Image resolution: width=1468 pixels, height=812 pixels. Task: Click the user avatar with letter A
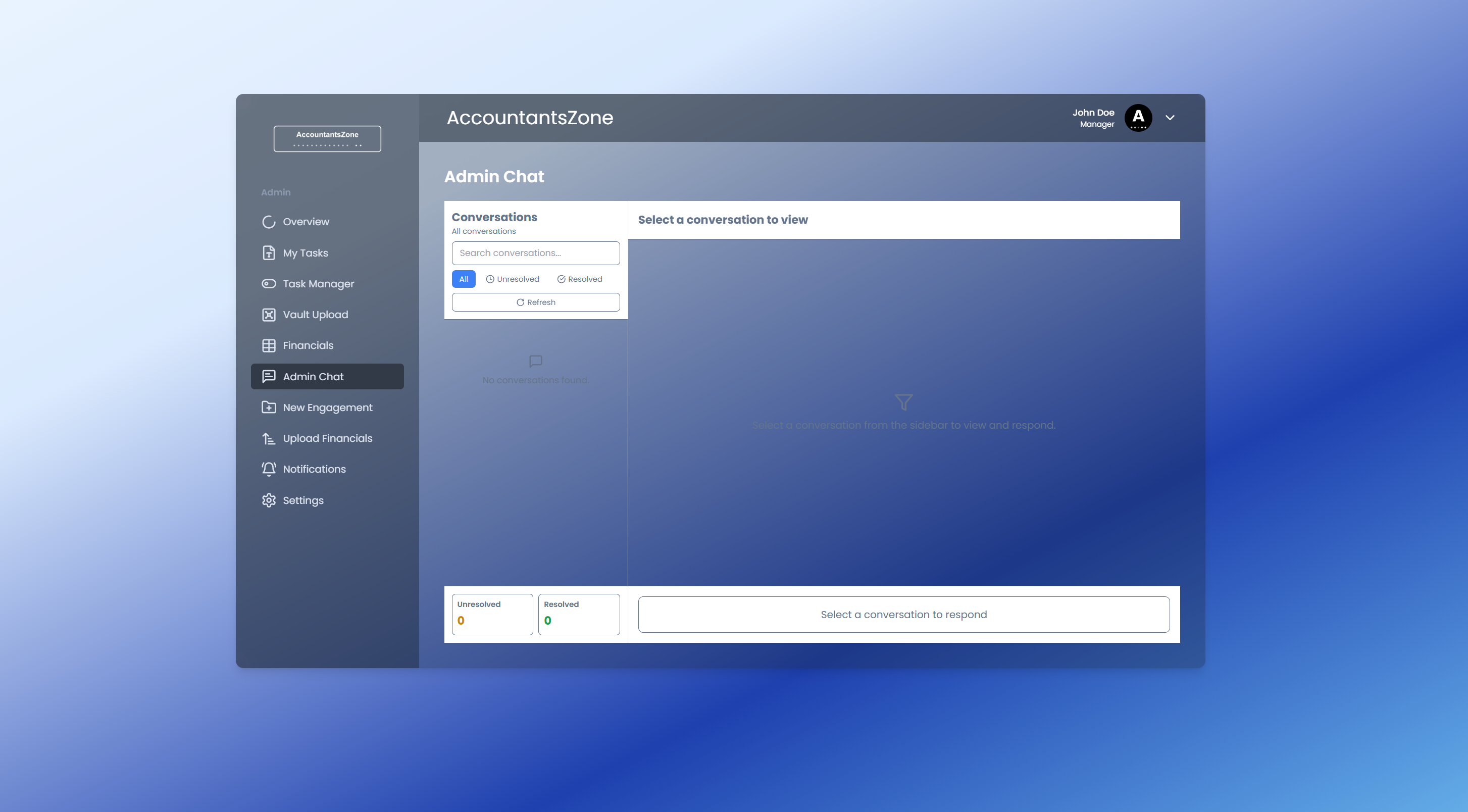pos(1138,117)
